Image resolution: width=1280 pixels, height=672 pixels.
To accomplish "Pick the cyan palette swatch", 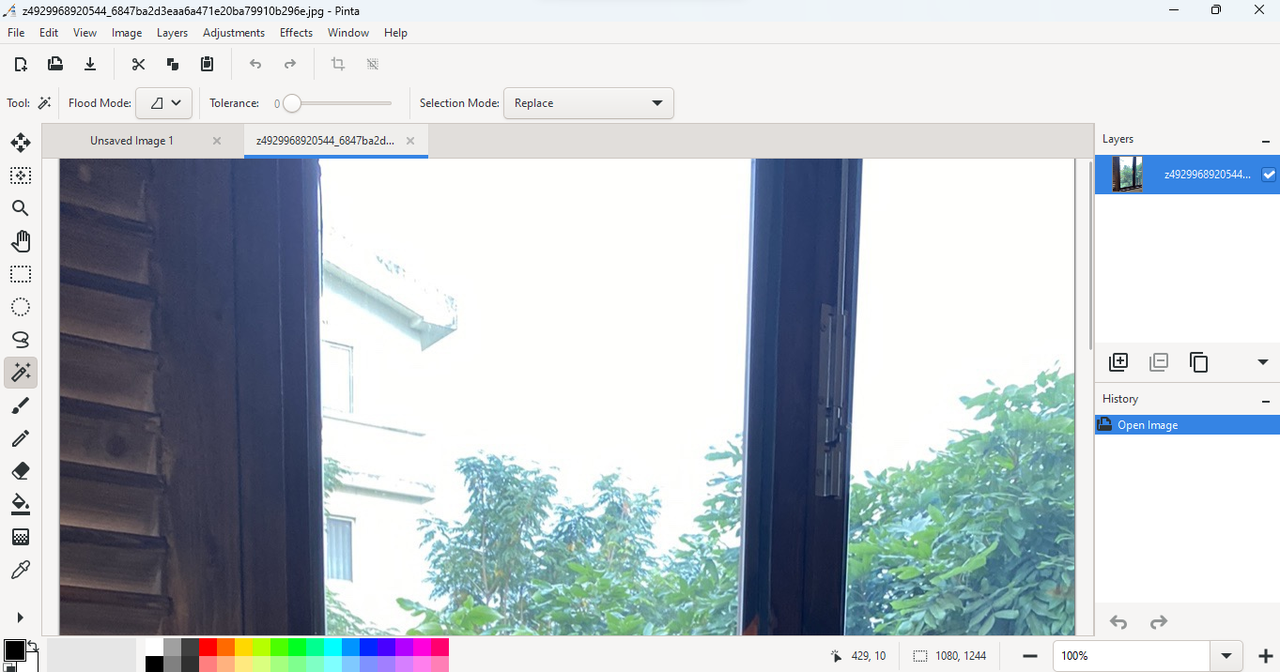I will coord(333,647).
